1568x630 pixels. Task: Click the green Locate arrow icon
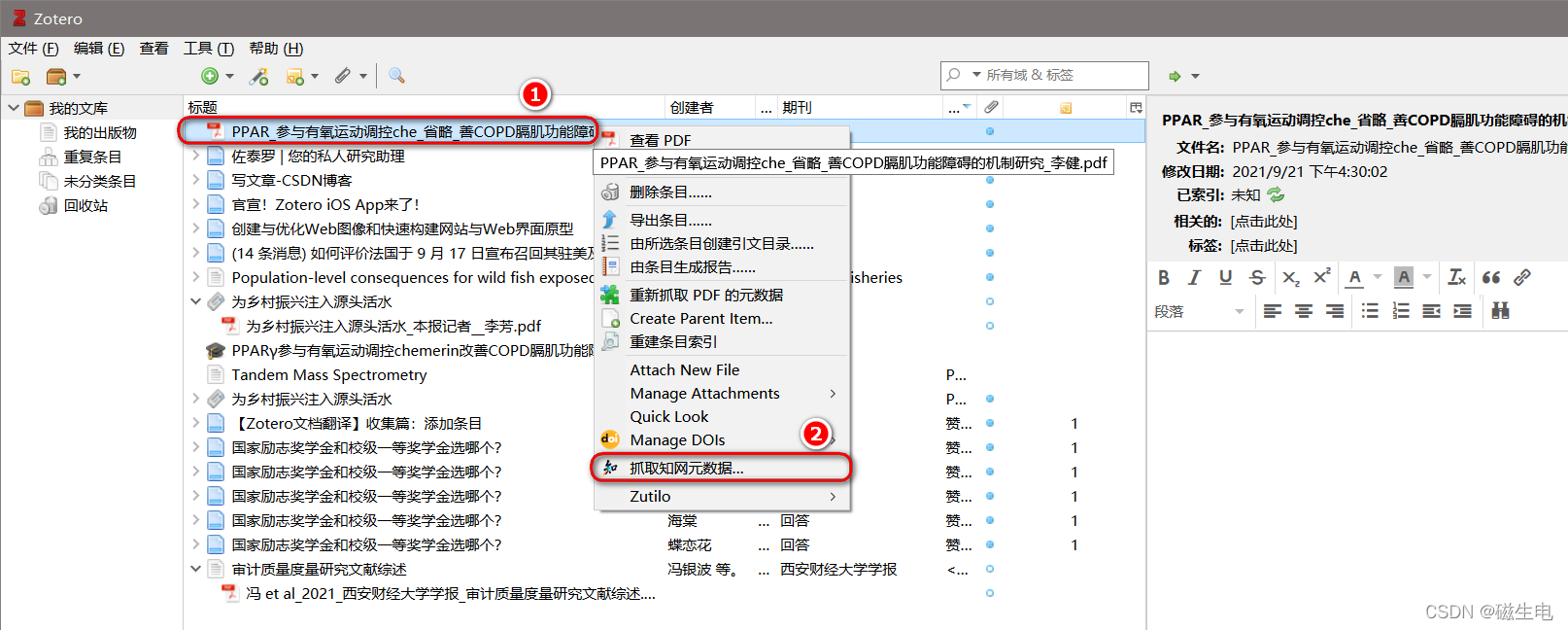(x=1175, y=76)
